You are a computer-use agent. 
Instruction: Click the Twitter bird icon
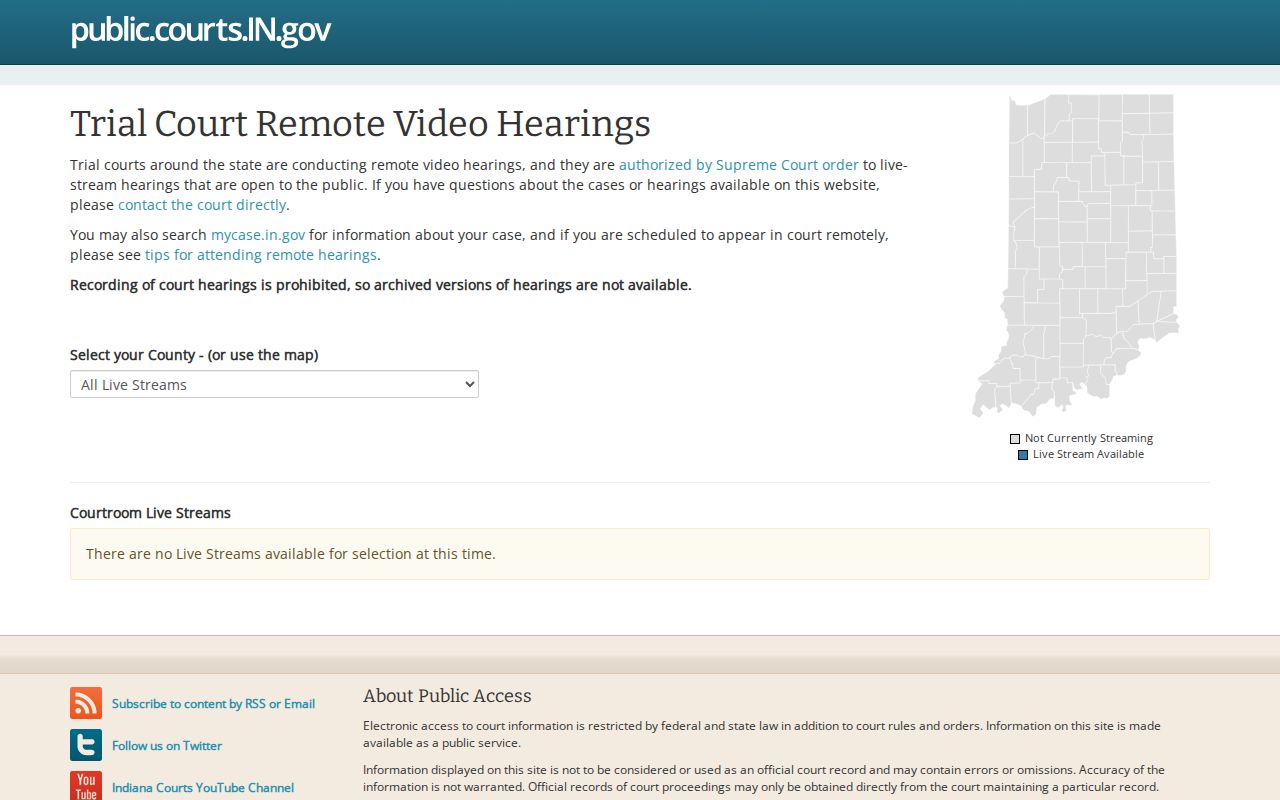tap(86, 745)
